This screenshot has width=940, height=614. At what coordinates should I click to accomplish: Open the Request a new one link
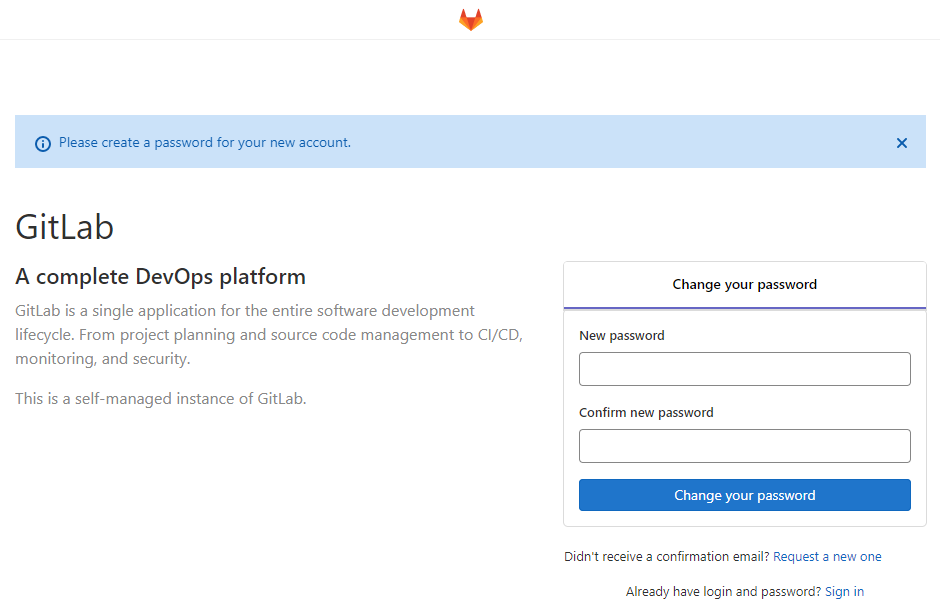827,556
